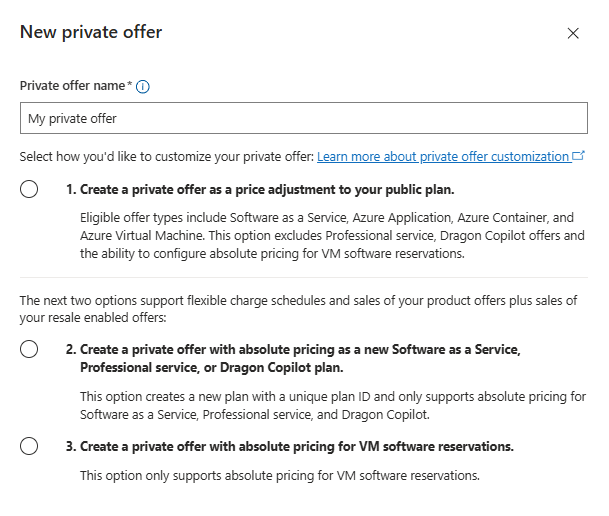Open Learn more about private offer customization

[443, 156]
